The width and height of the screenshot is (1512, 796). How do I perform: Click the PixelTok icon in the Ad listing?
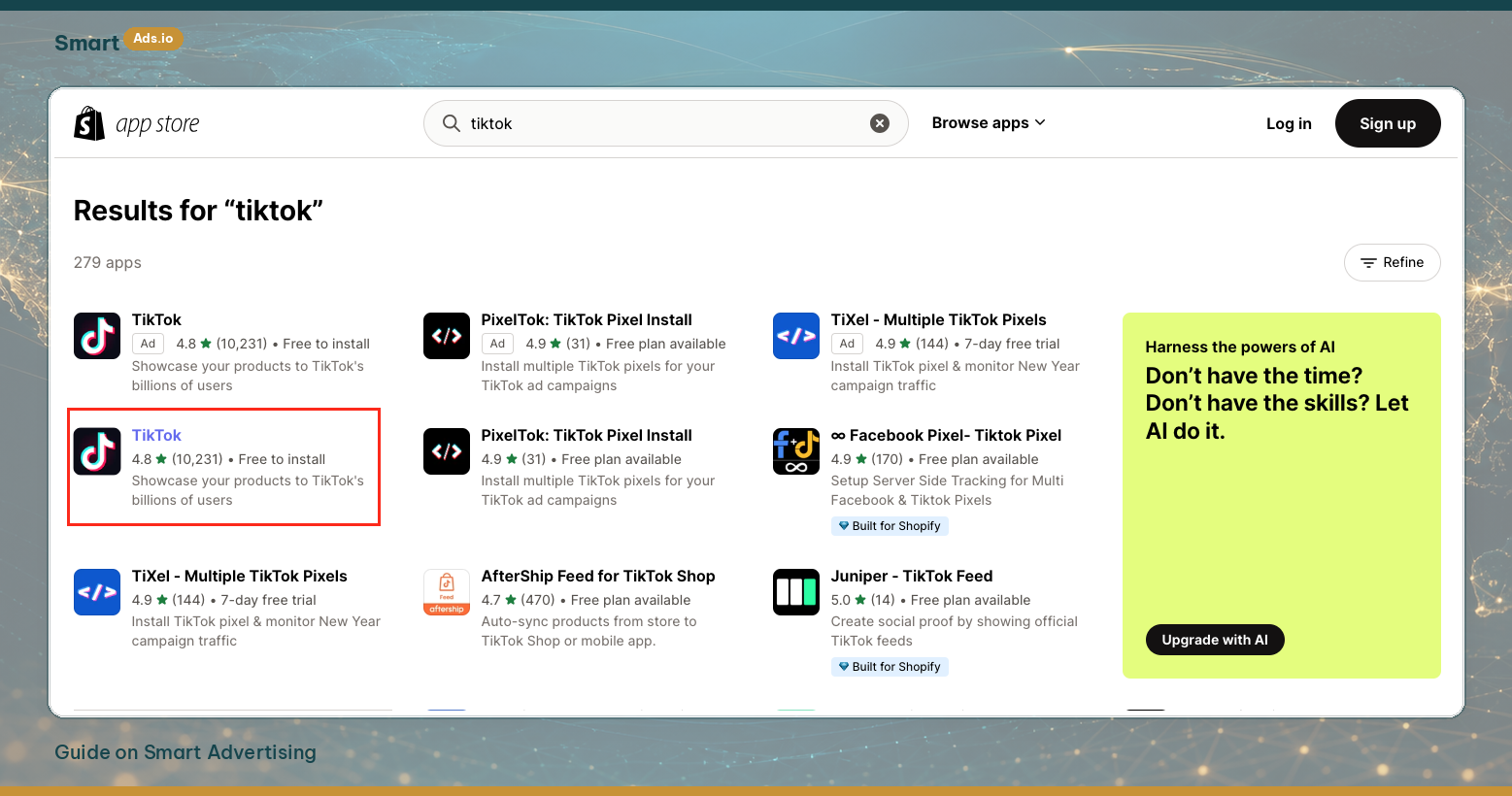(447, 336)
